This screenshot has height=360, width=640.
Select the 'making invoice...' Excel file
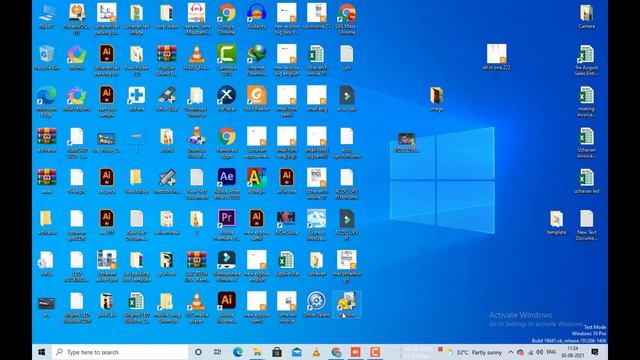[x=587, y=101]
